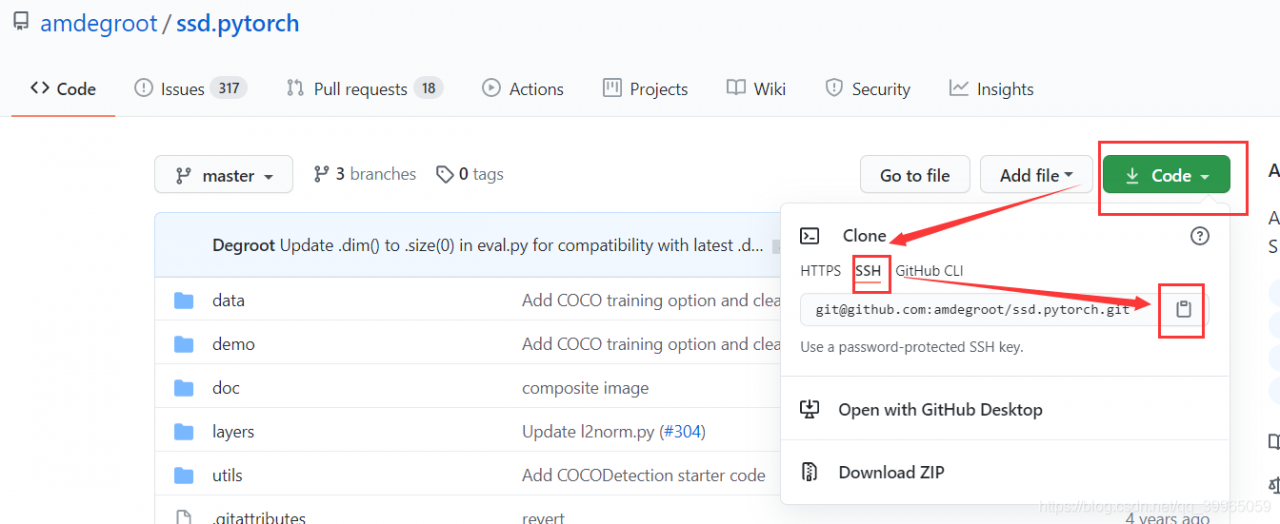Click the help question mark icon in Clone panel
Image resolution: width=1280 pixels, height=524 pixels.
pyautogui.click(x=1200, y=236)
